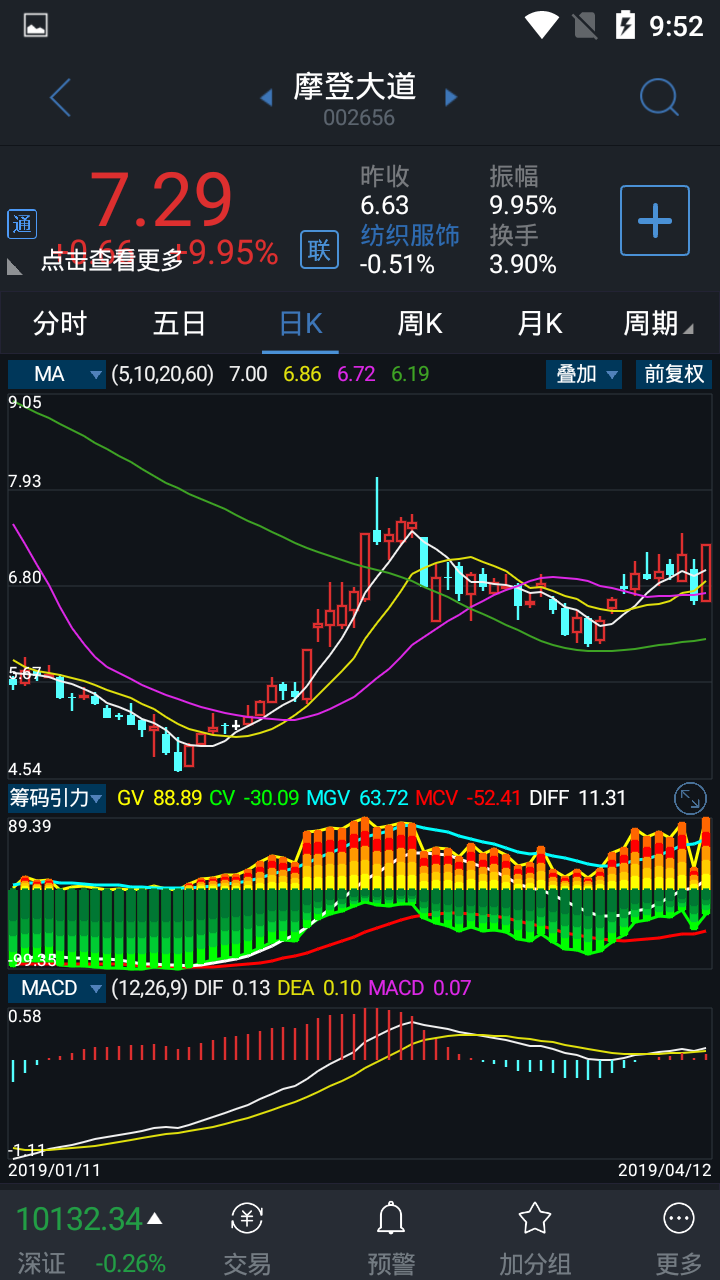Switch to the 分时 tab
This screenshot has height=1280, width=720.
click(60, 324)
